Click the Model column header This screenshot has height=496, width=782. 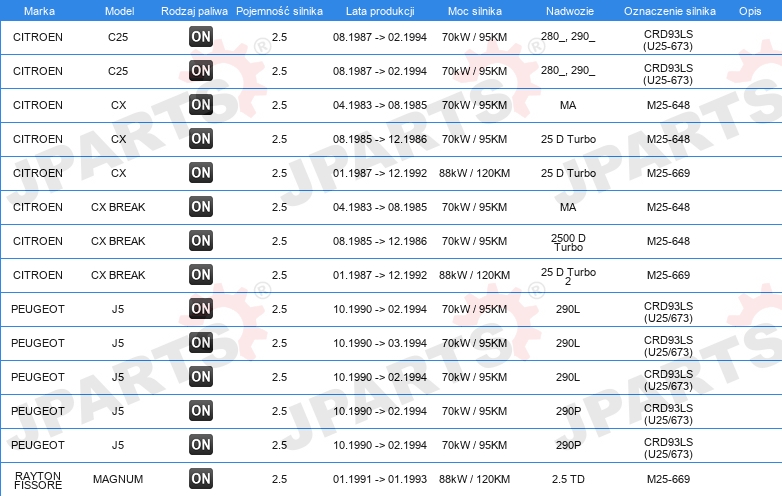coord(119,11)
